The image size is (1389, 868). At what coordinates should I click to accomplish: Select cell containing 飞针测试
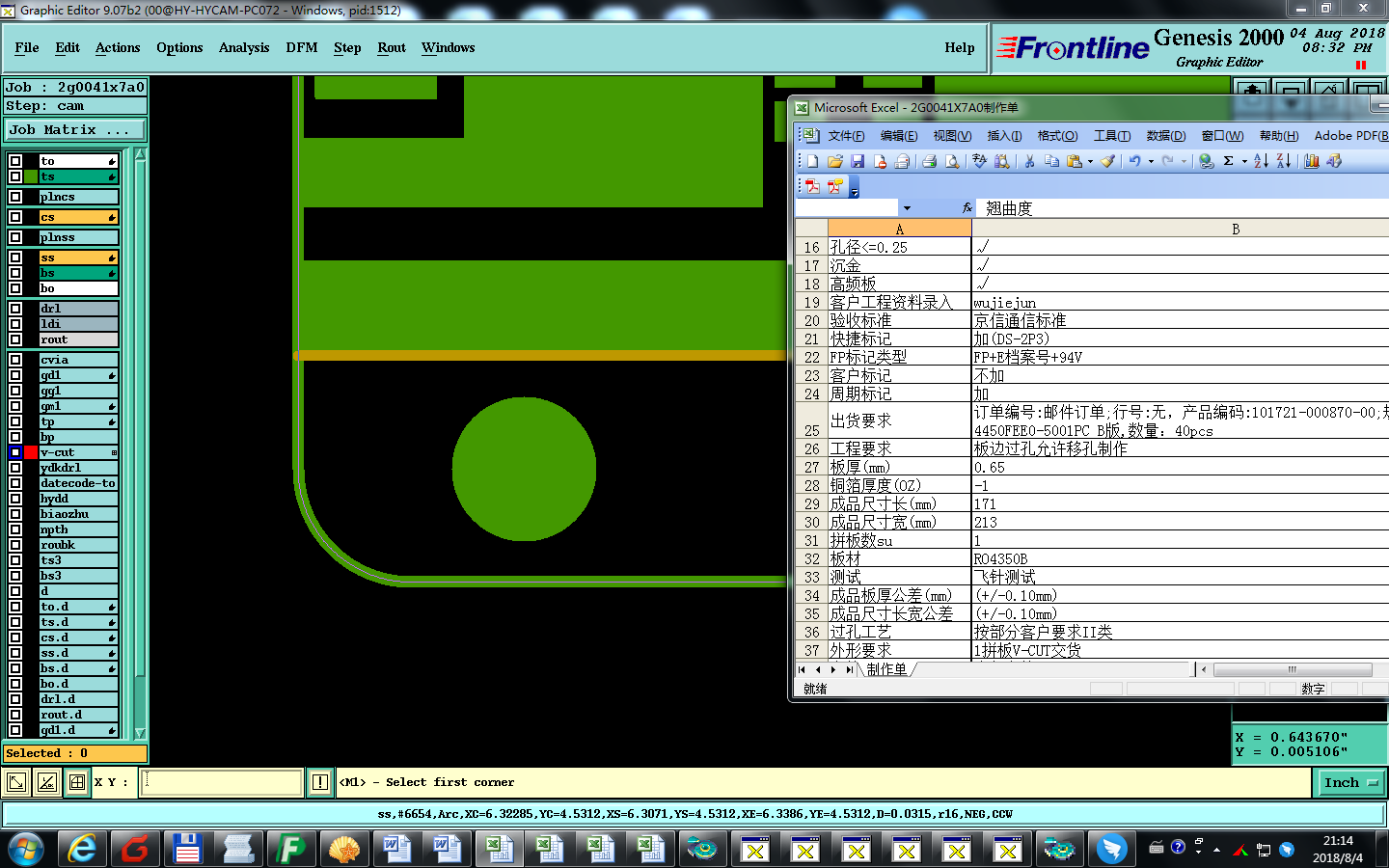point(1181,577)
